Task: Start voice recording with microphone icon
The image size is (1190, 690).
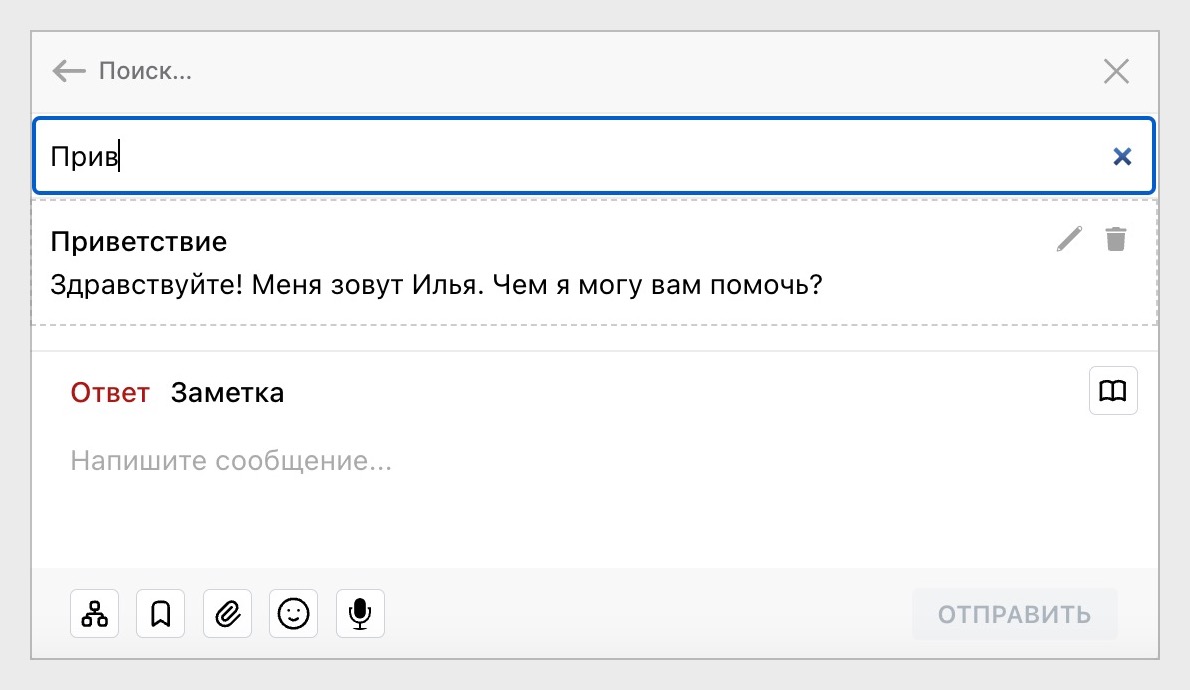Action: (x=360, y=614)
